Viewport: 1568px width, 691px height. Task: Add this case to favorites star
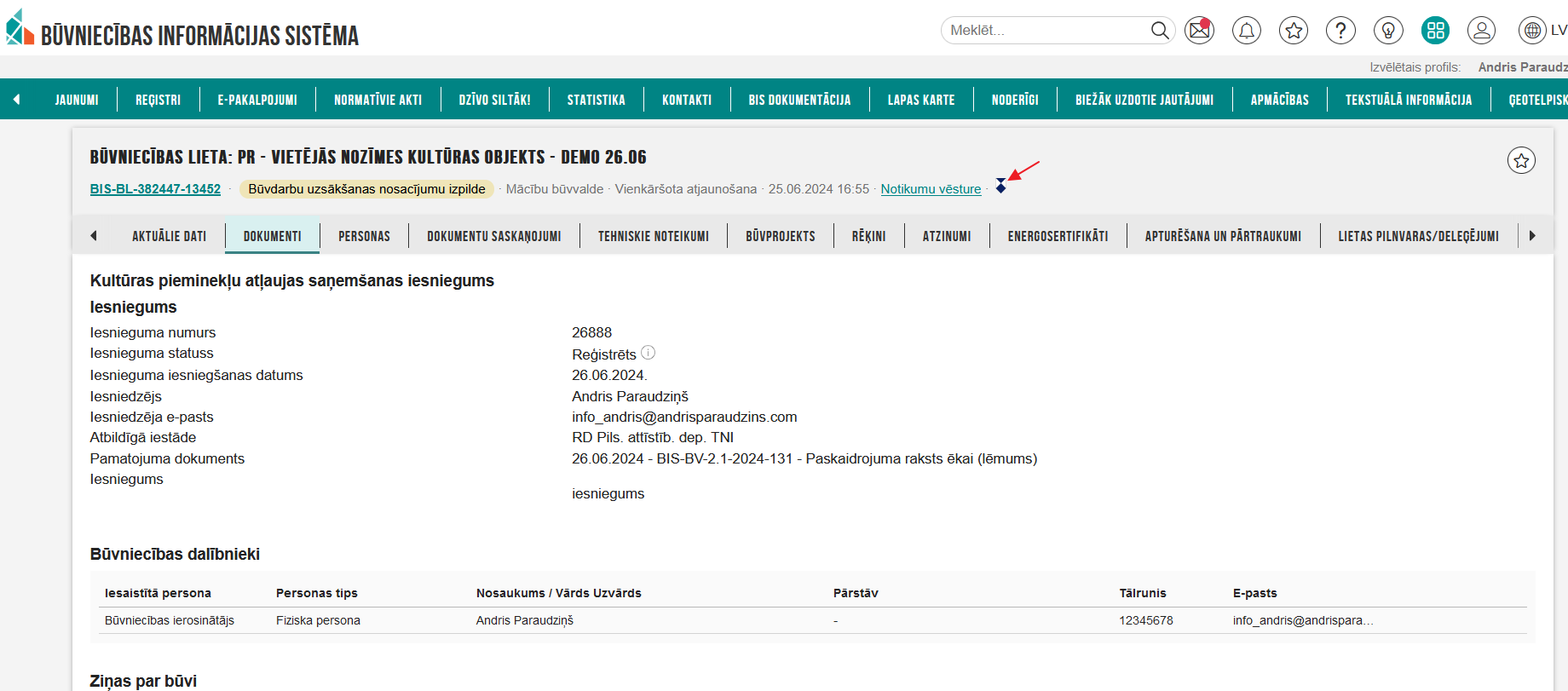pos(1521,160)
